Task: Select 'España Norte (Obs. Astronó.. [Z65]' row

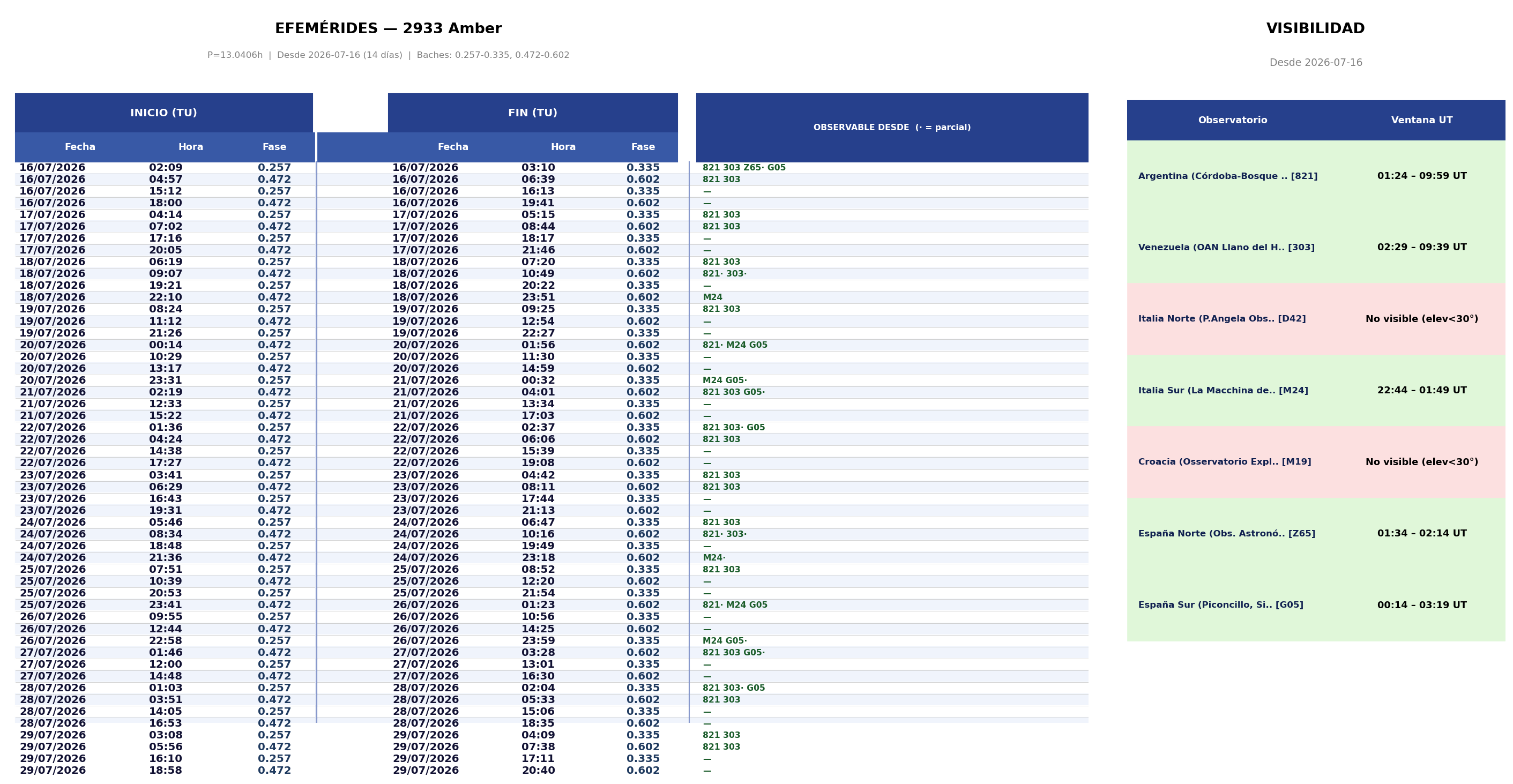Action: [1316, 534]
